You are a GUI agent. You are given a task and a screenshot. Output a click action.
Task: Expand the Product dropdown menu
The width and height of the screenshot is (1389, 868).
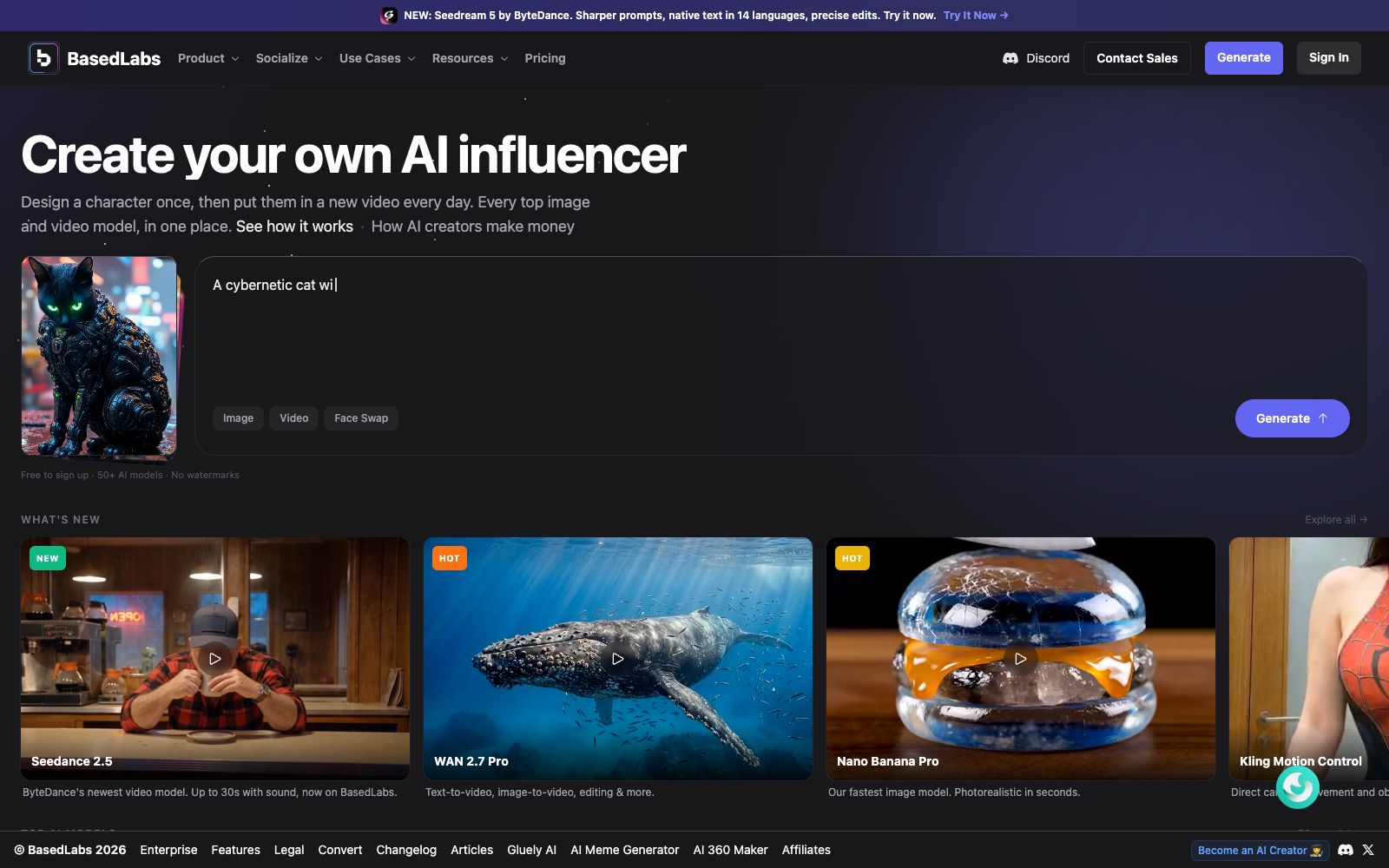(208, 58)
